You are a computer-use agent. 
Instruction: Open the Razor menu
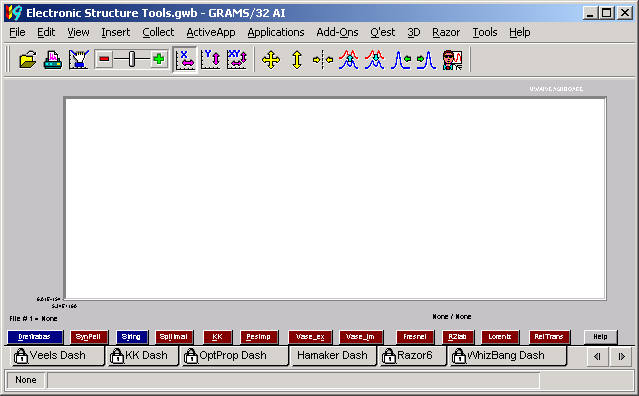coord(446,32)
